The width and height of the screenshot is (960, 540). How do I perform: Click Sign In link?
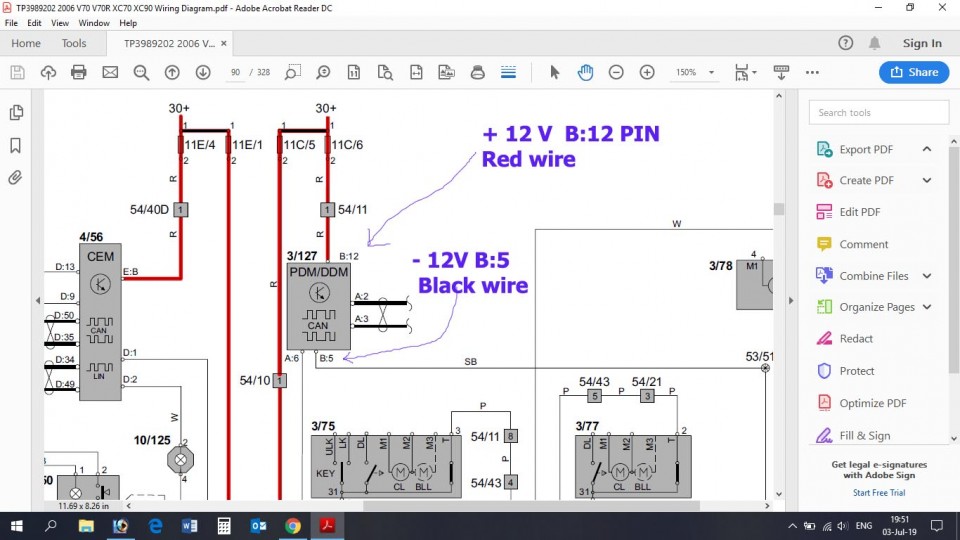[x=922, y=43]
